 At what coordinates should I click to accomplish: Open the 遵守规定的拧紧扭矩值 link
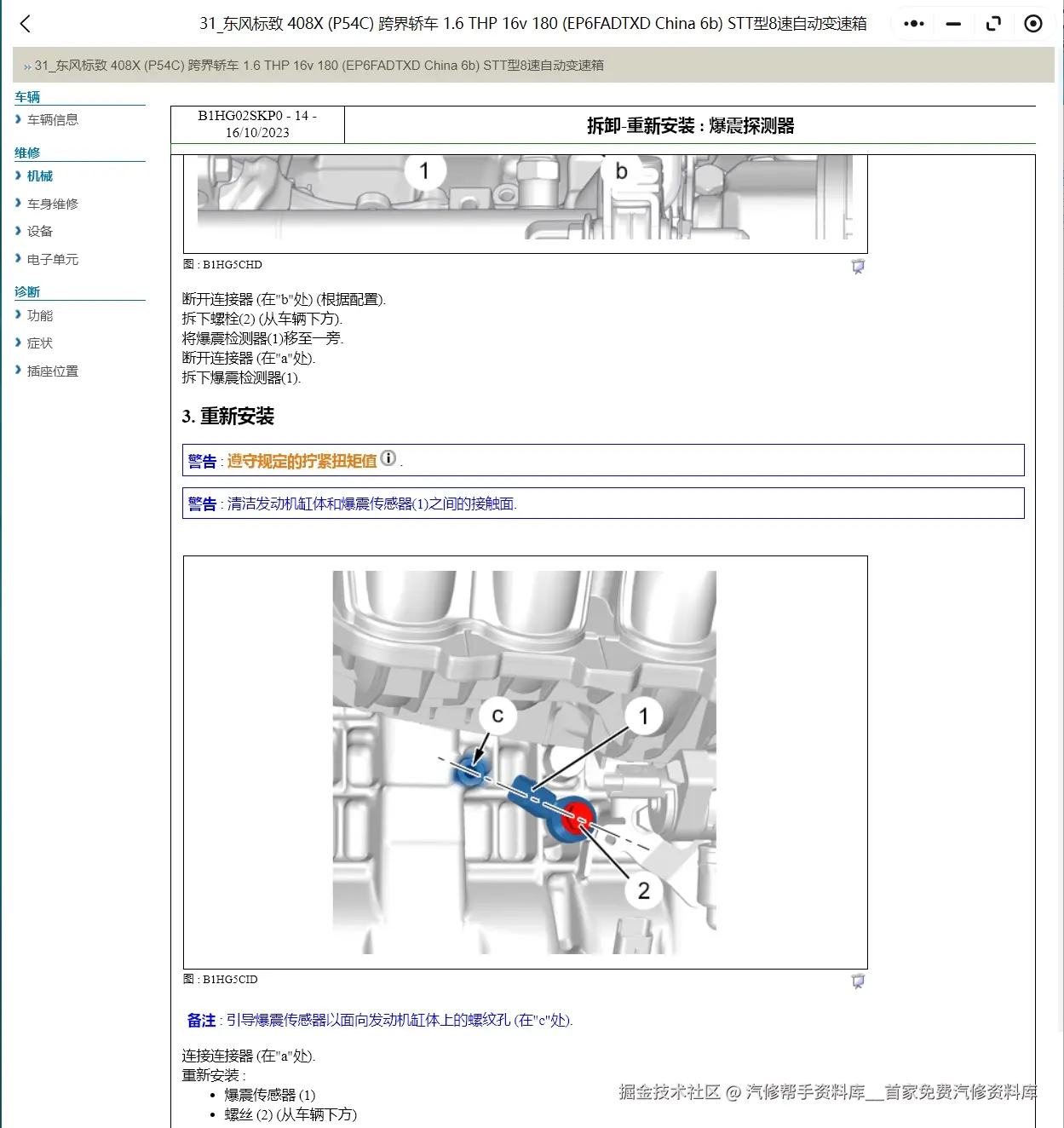301,460
